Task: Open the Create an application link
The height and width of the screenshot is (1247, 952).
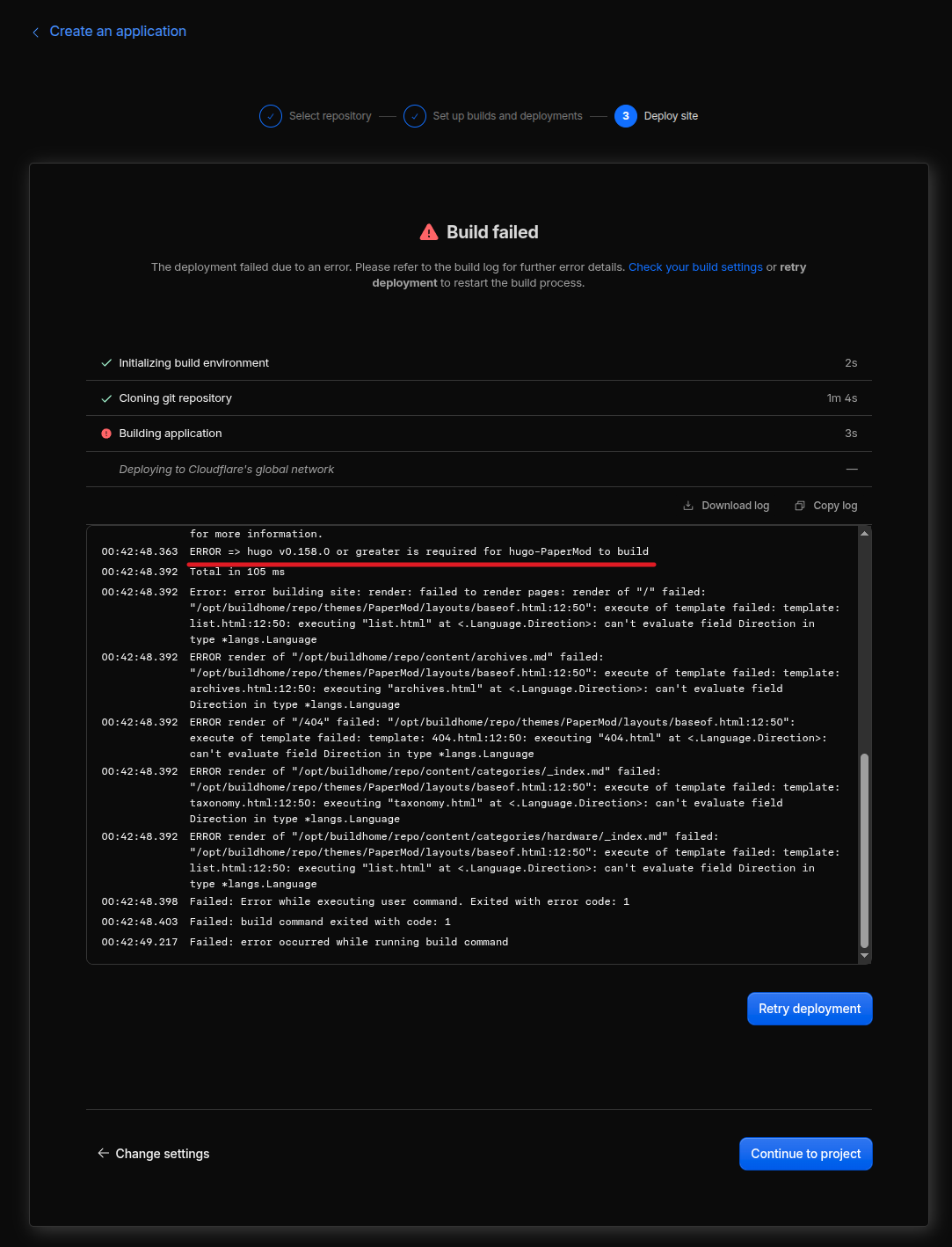Action: [118, 32]
